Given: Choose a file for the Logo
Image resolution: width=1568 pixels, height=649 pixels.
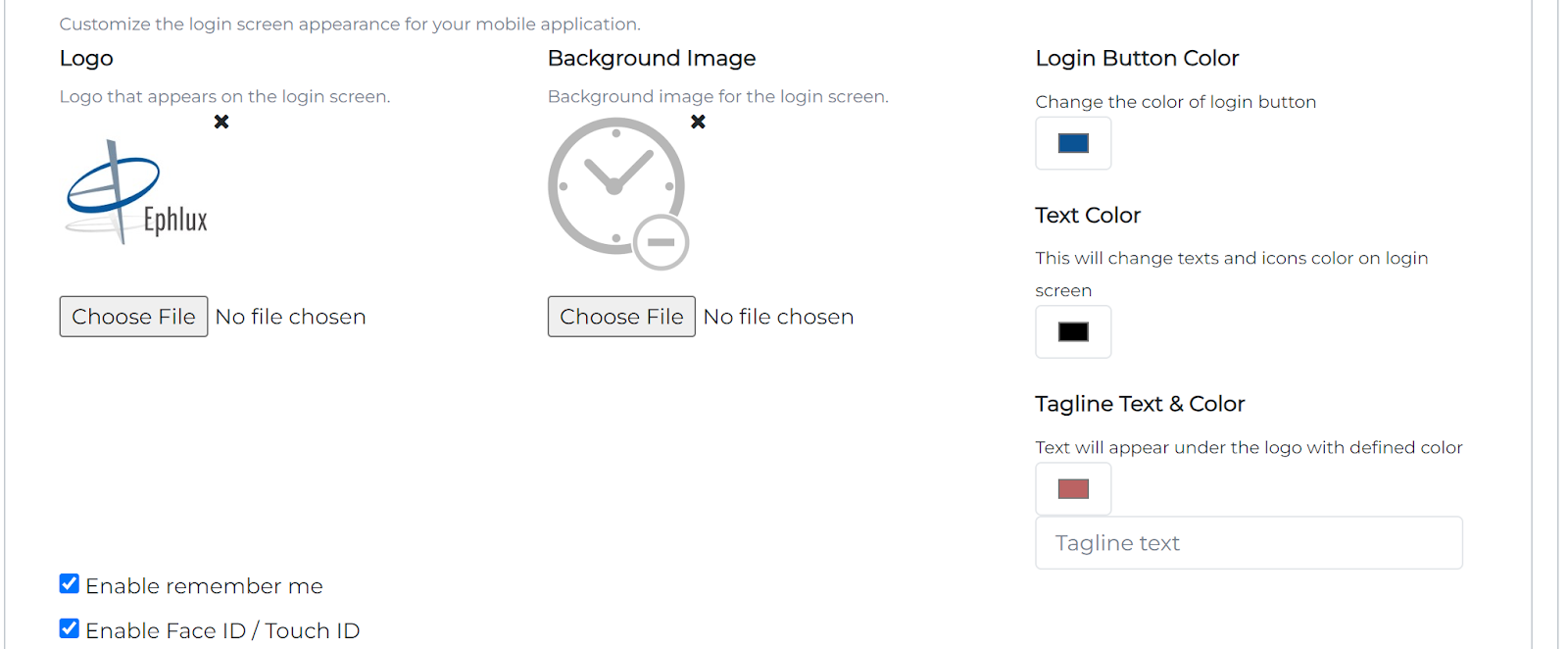Looking at the screenshot, I should coord(133,317).
